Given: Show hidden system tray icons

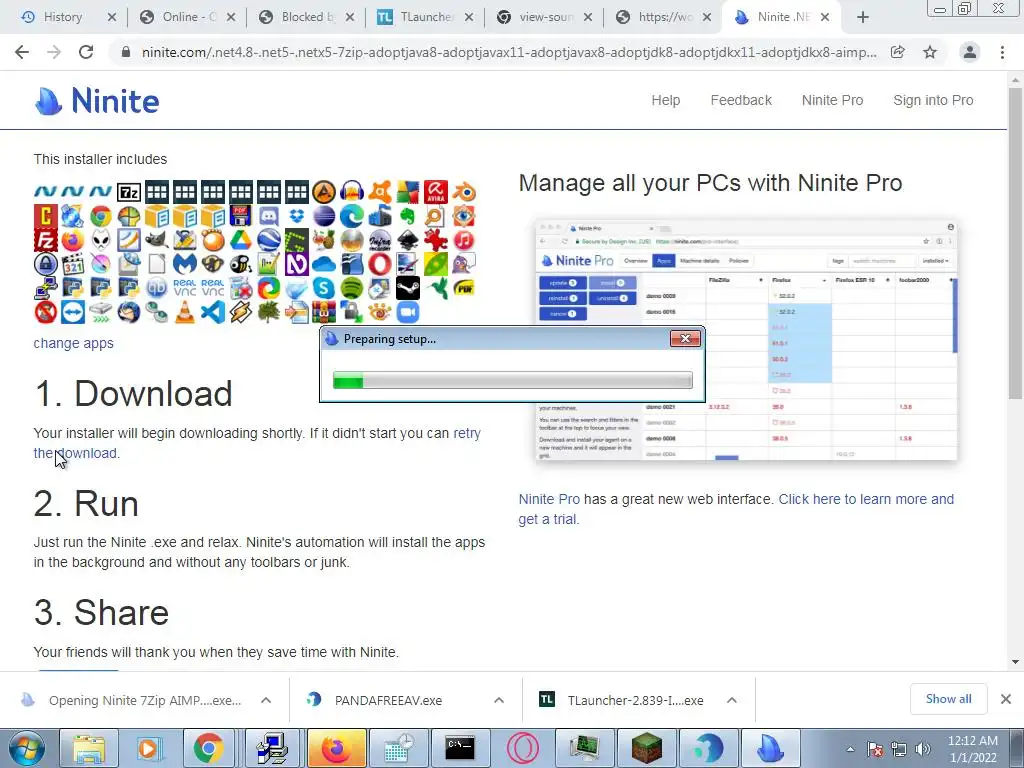Looking at the screenshot, I should (850, 749).
